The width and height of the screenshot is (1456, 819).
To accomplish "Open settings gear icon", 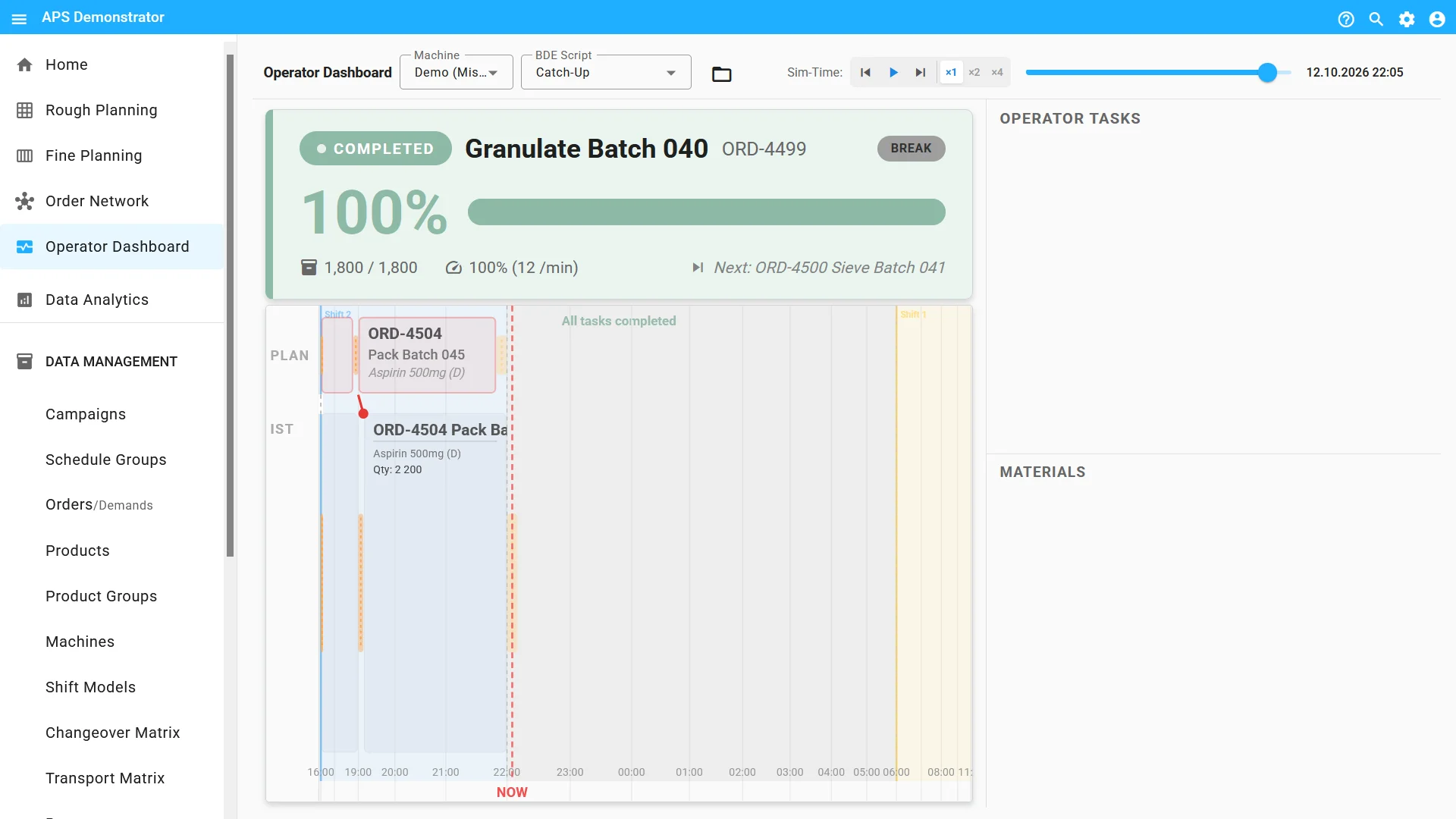I will pyautogui.click(x=1407, y=19).
